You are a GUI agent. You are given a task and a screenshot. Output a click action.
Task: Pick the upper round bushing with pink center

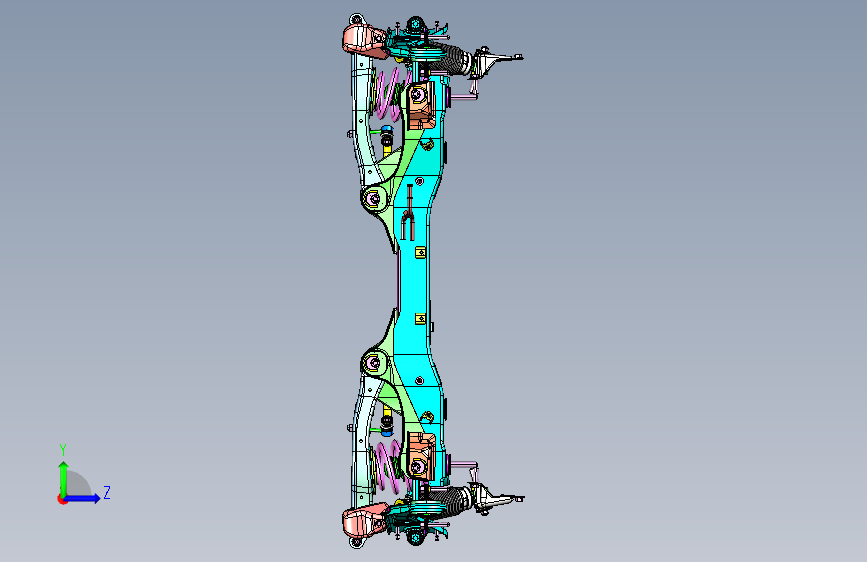tap(375, 199)
